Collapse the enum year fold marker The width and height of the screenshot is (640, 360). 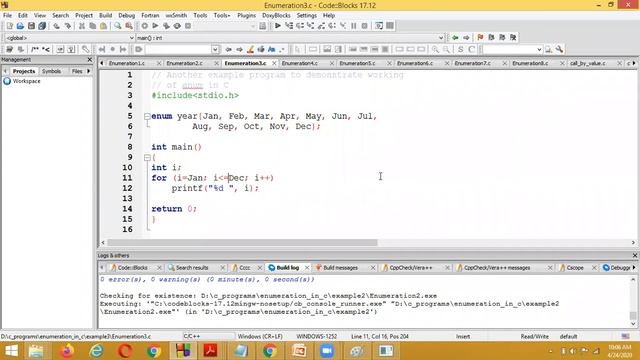[x=147, y=116]
